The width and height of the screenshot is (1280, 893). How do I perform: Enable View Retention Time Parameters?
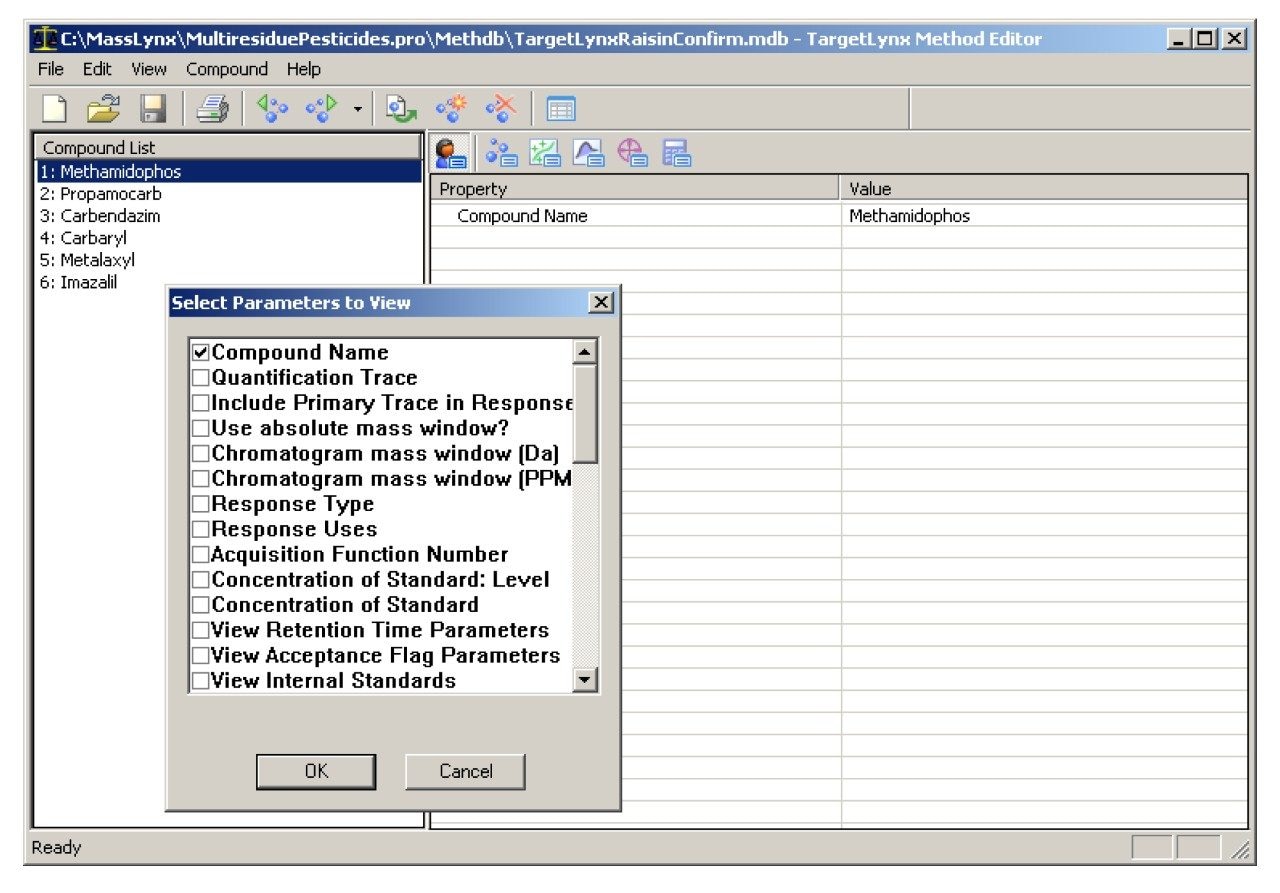tap(201, 630)
